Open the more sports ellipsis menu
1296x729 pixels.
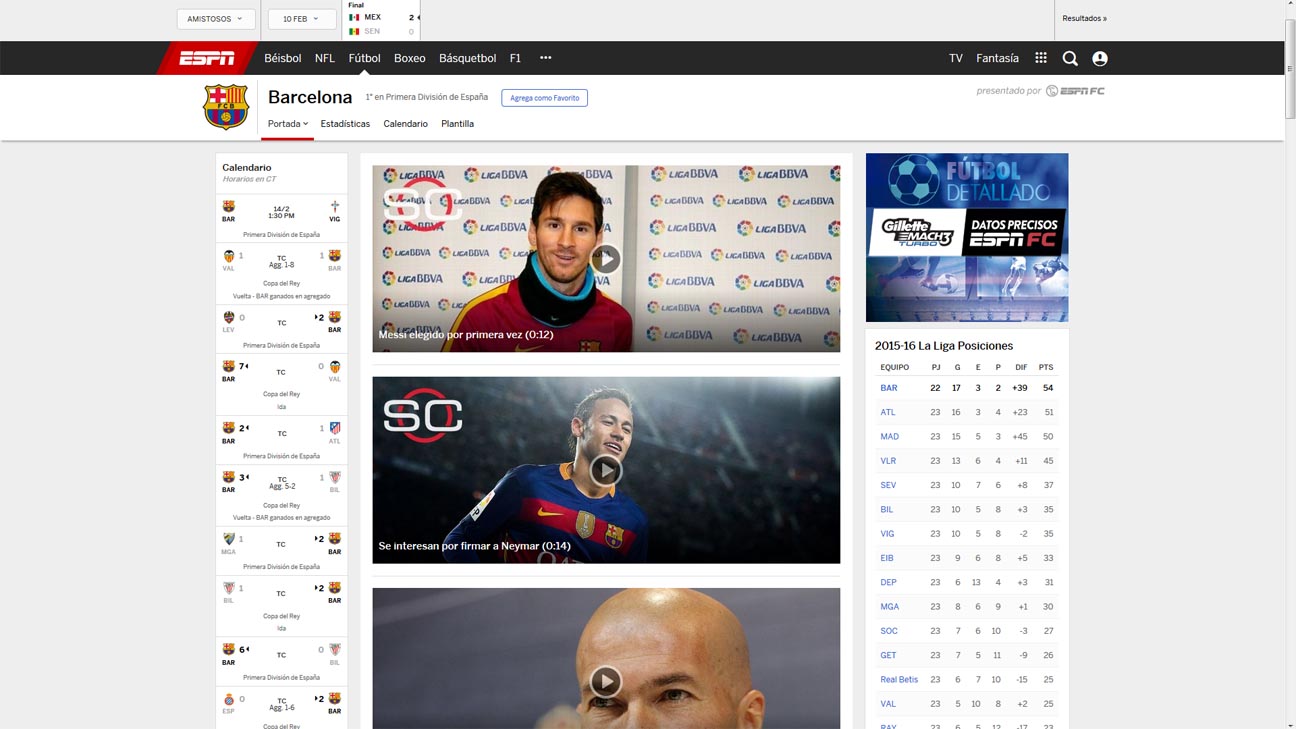545,58
